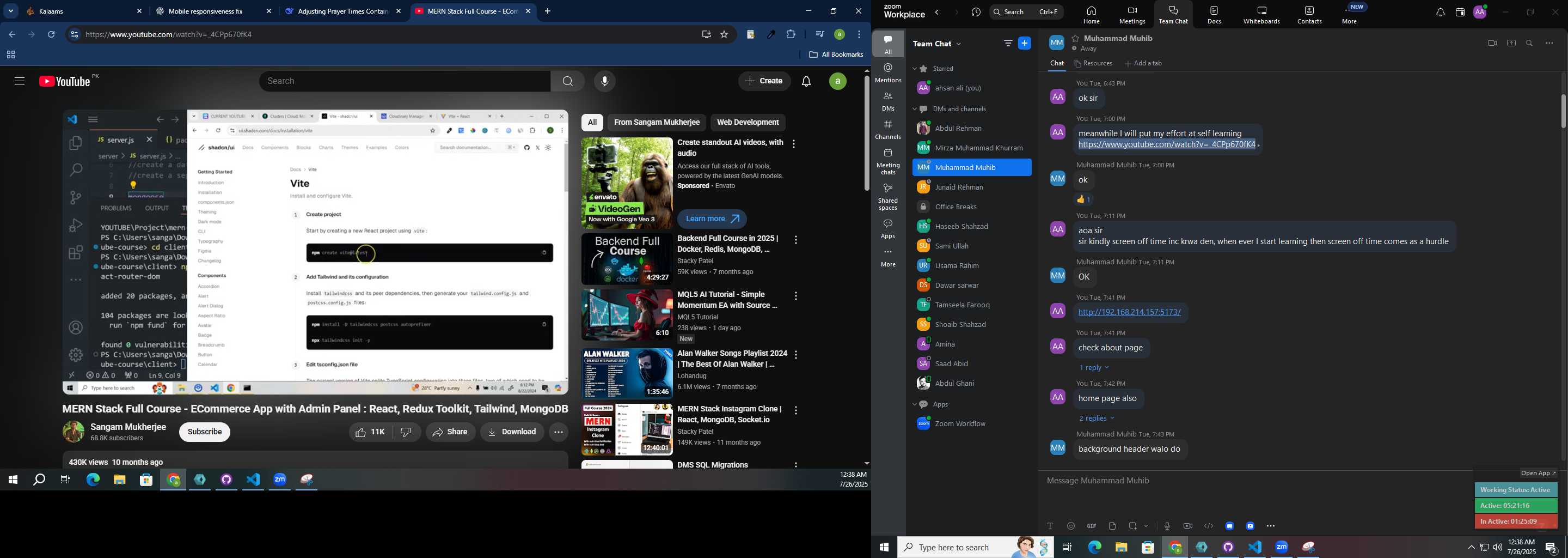This screenshot has height=558, width=1568.
Task: Click the screen share icon in chat header
Action: 1511,43
